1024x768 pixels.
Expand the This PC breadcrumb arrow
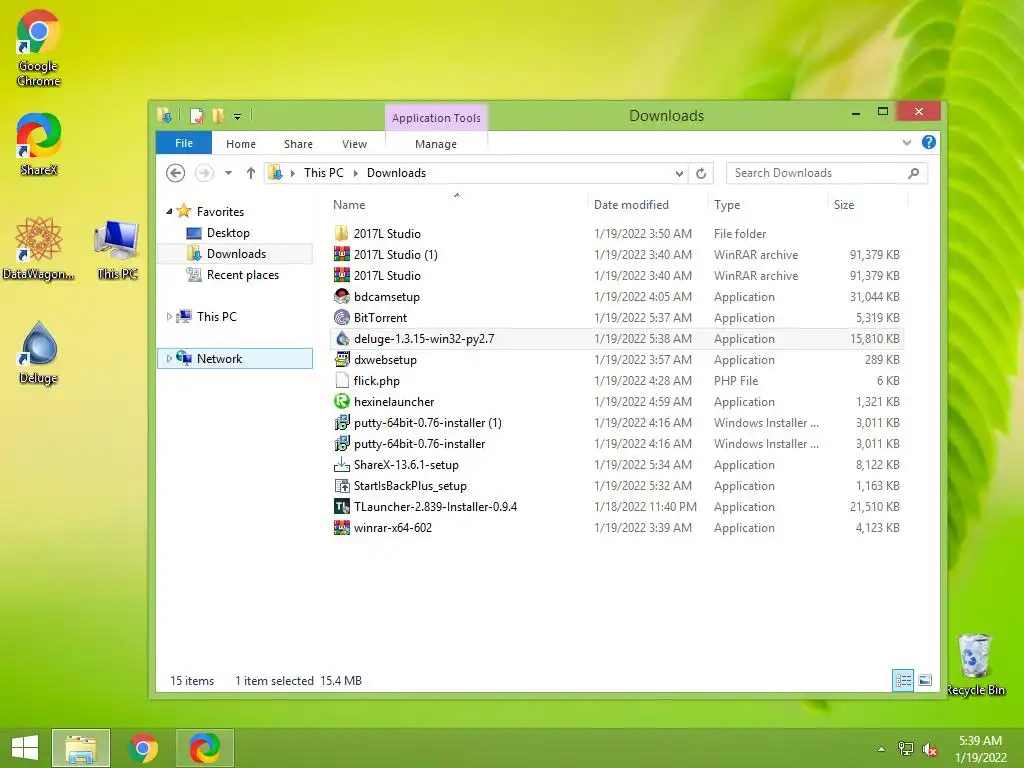coord(356,173)
